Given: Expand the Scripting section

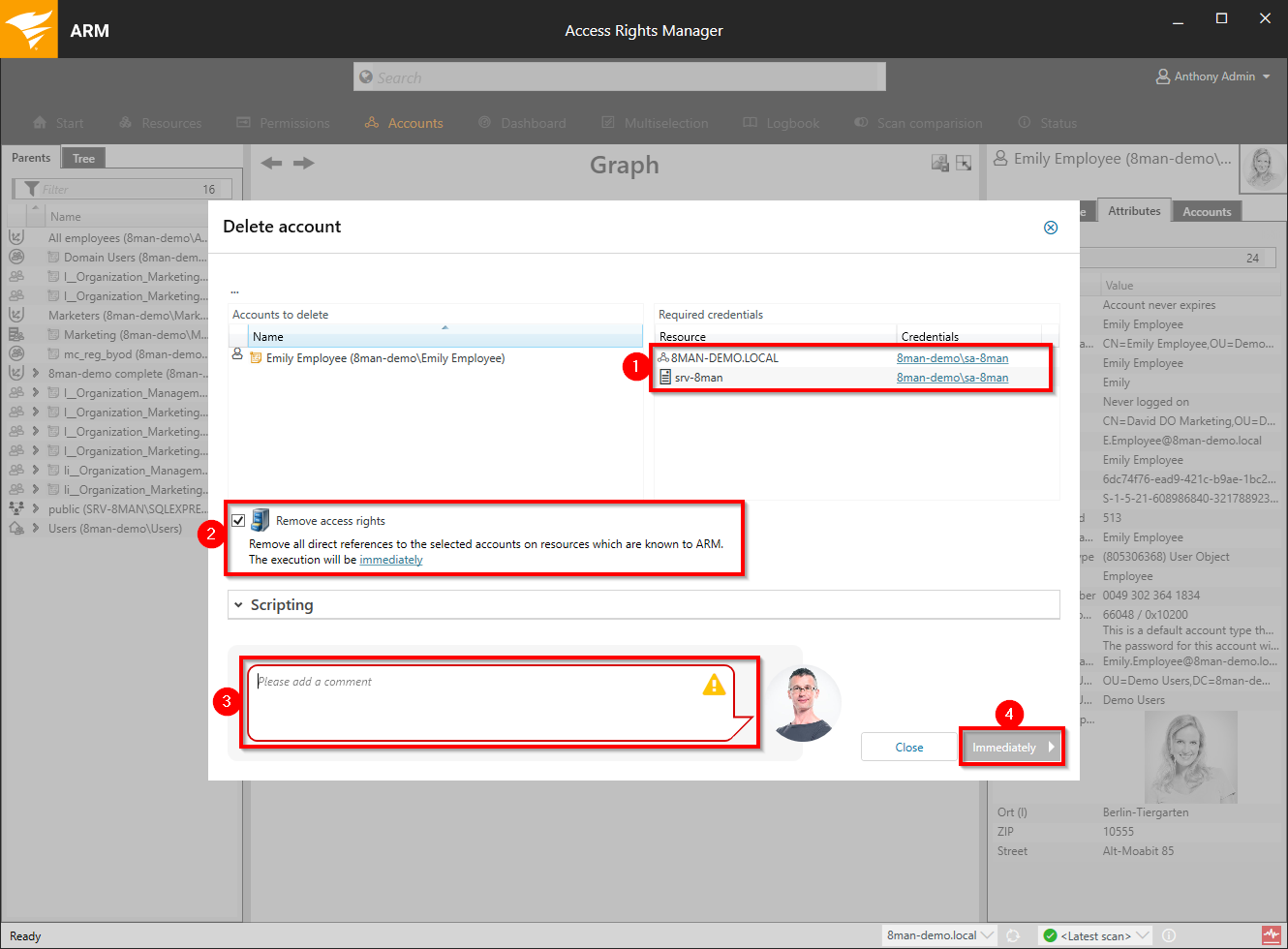Looking at the screenshot, I should (x=238, y=605).
